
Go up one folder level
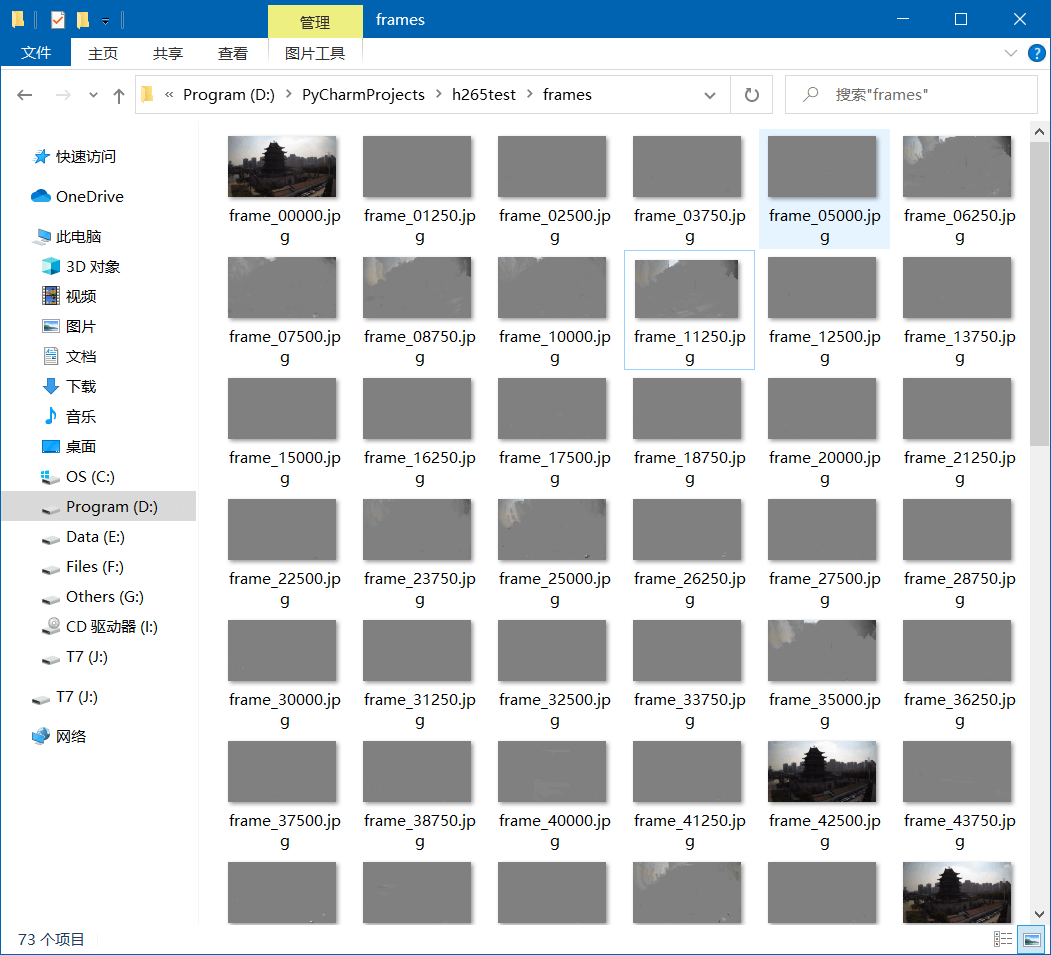tap(119, 95)
